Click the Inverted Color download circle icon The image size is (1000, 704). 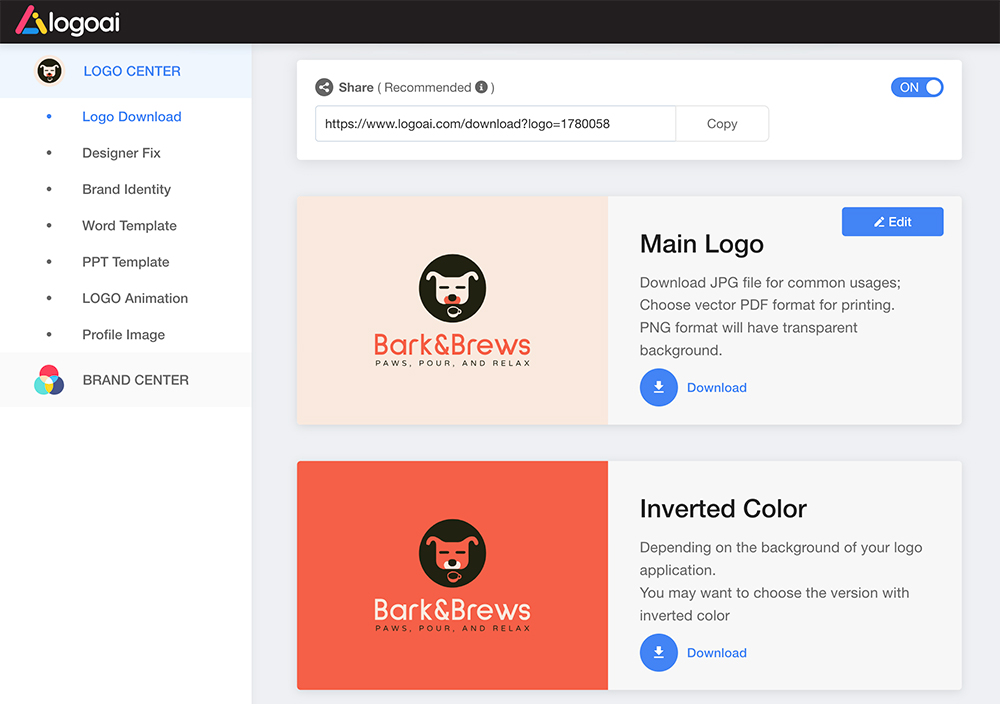coord(658,652)
